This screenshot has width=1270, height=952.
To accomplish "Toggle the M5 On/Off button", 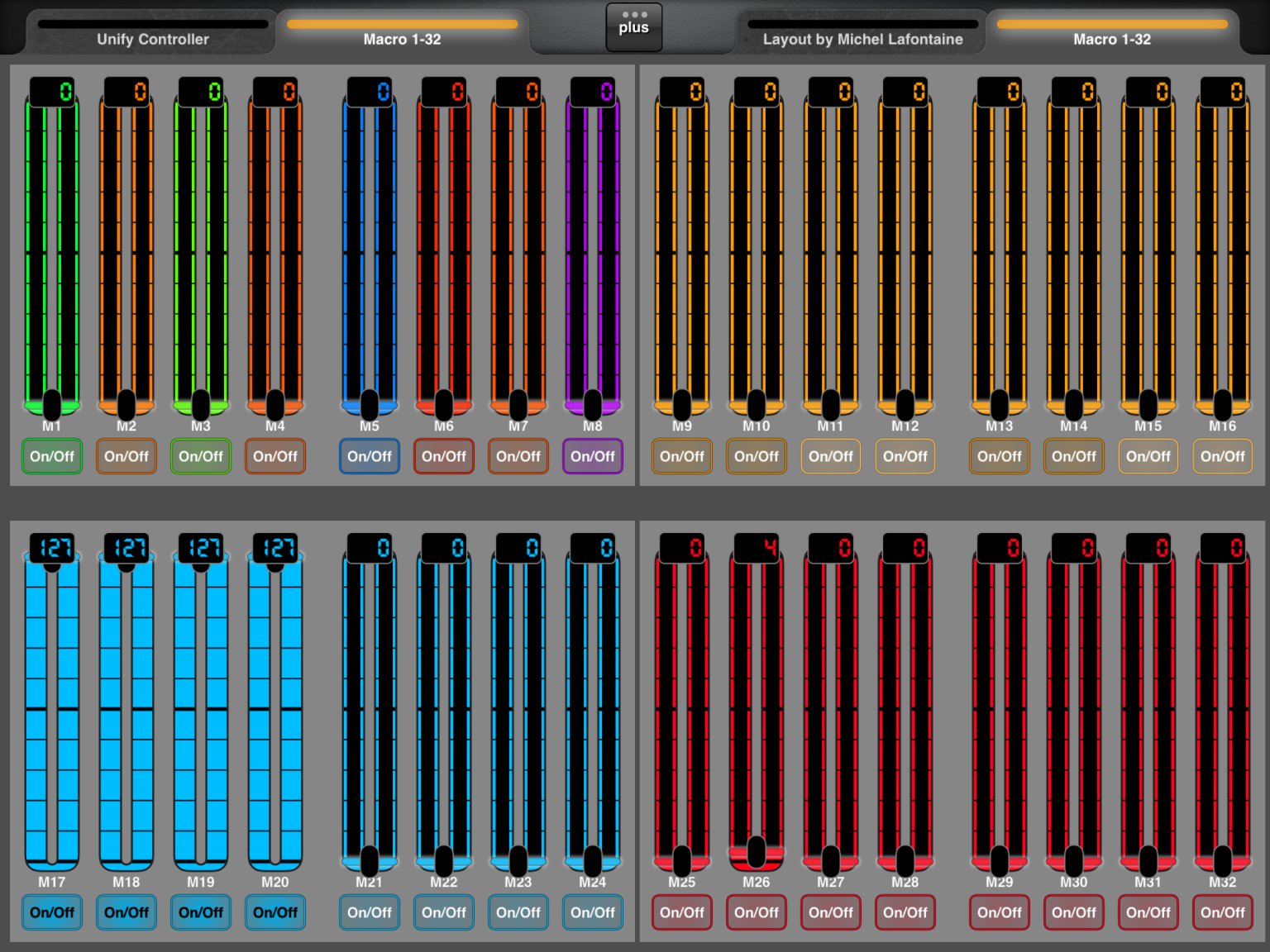I will (370, 456).
